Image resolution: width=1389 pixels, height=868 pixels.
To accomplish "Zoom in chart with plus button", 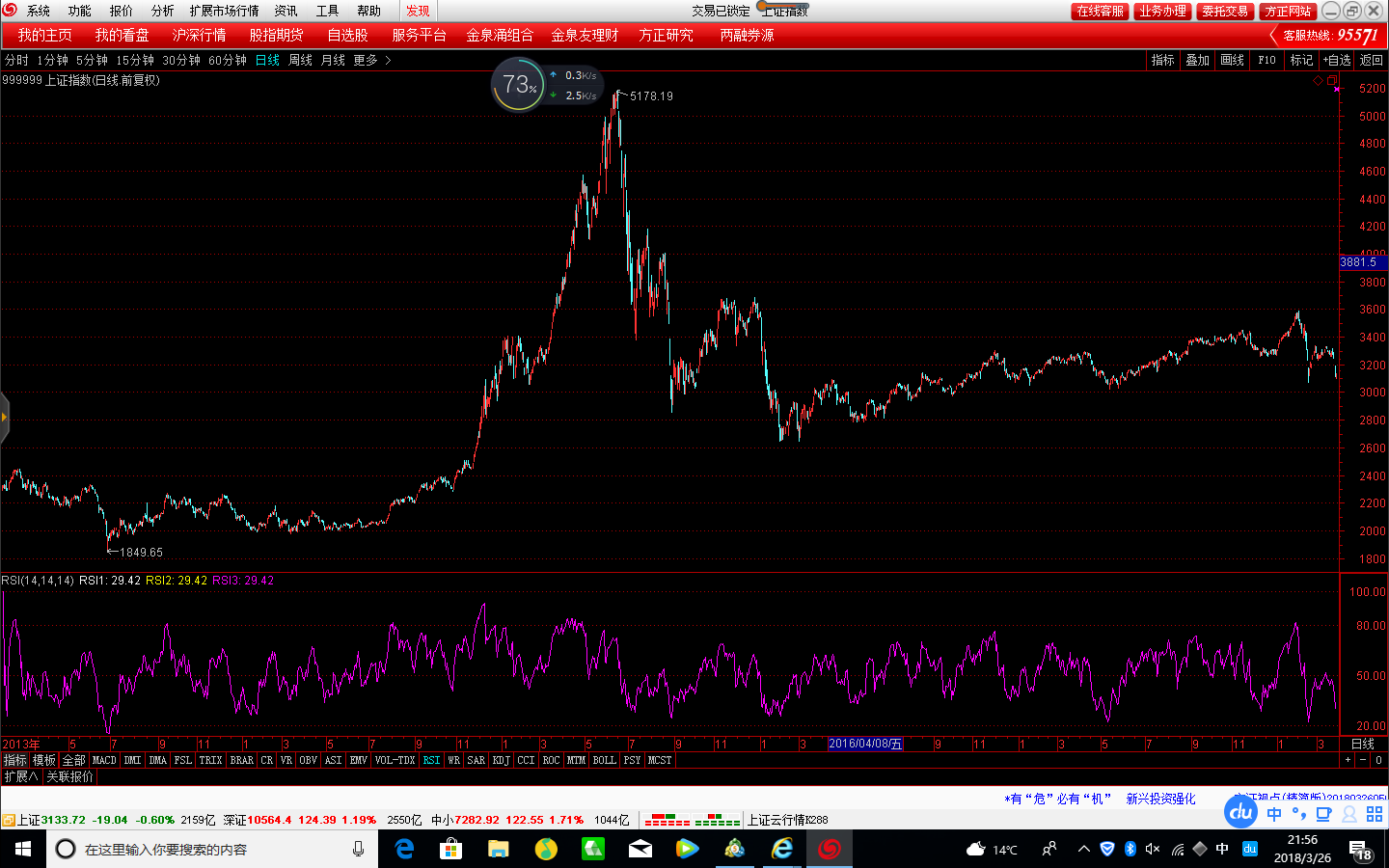I will [1348, 760].
